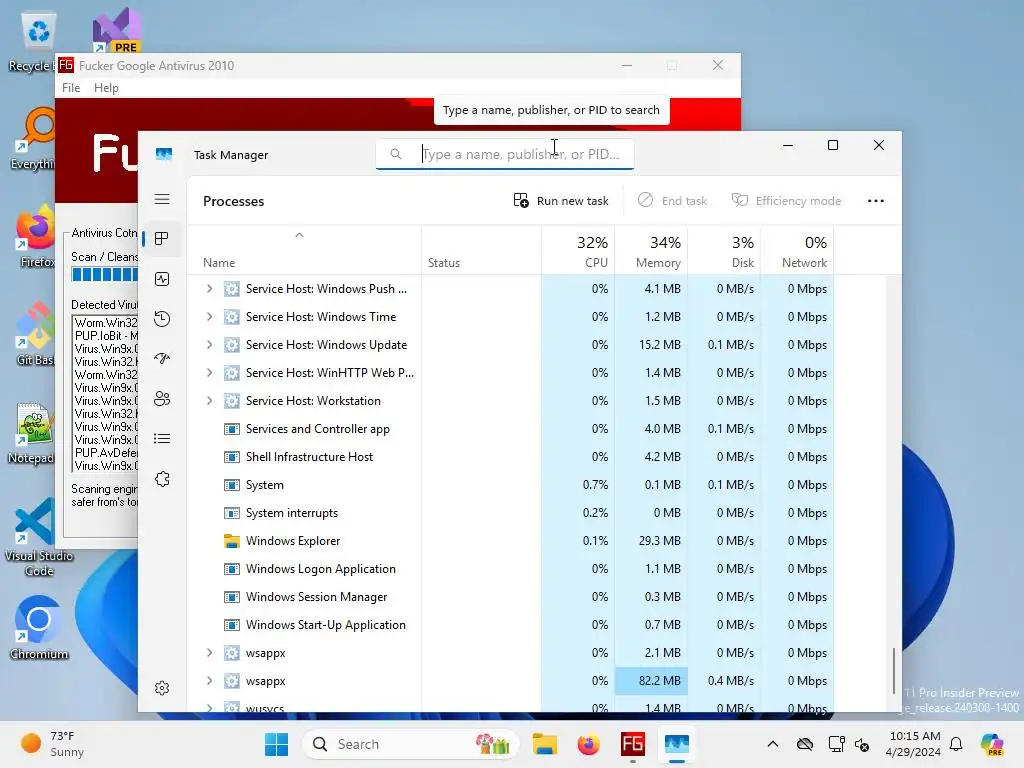Open the clock showing 10:15 AM
Screen dimensions: 1024x768
[914, 744]
